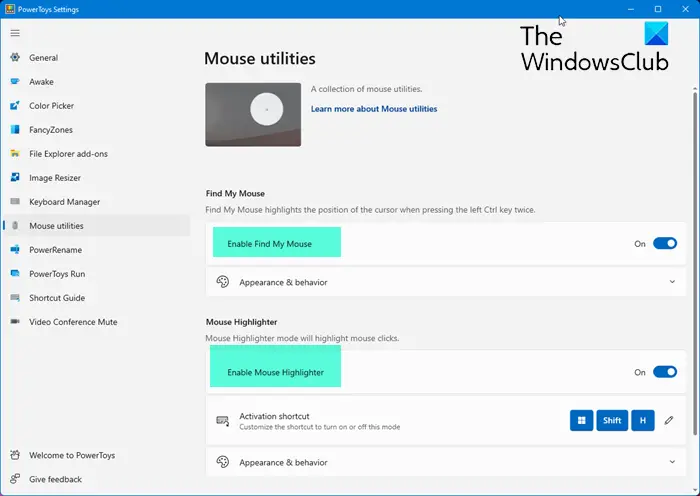The width and height of the screenshot is (700, 496).
Task: Open Video Conference Mute settings
Action: click(96, 321)
